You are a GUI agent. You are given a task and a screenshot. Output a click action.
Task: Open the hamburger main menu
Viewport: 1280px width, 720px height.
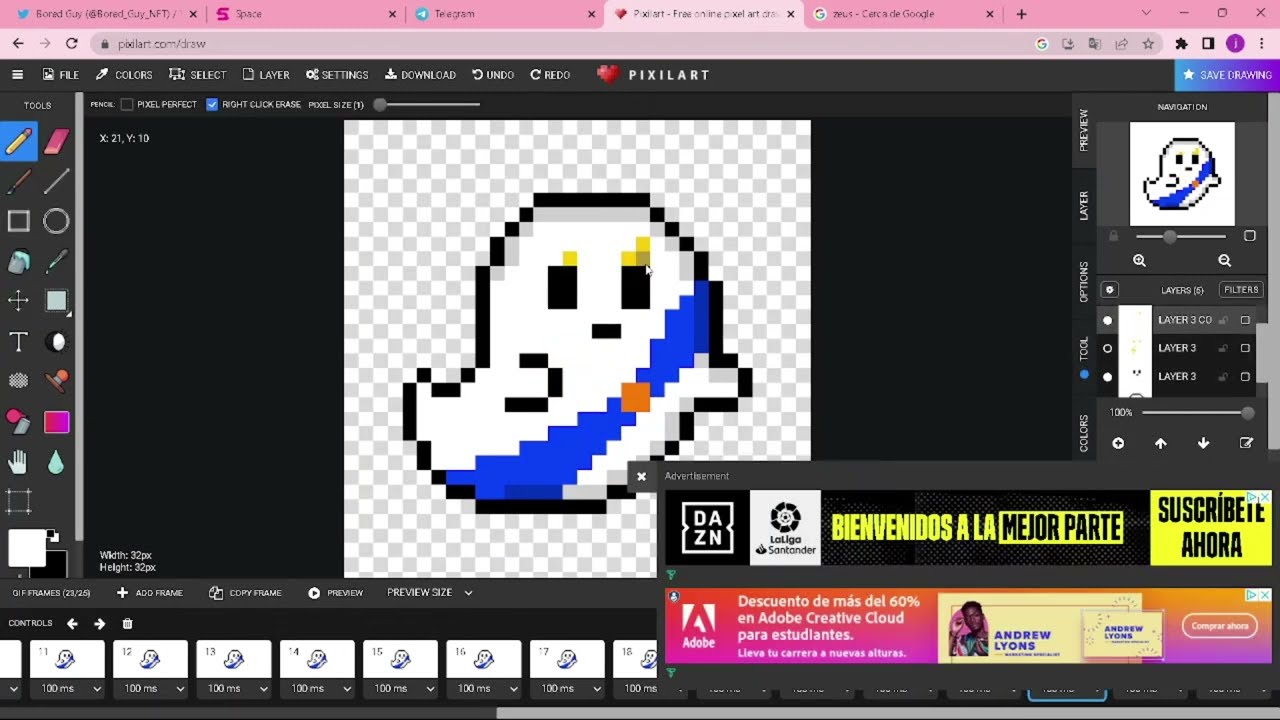pyautogui.click(x=17, y=74)
